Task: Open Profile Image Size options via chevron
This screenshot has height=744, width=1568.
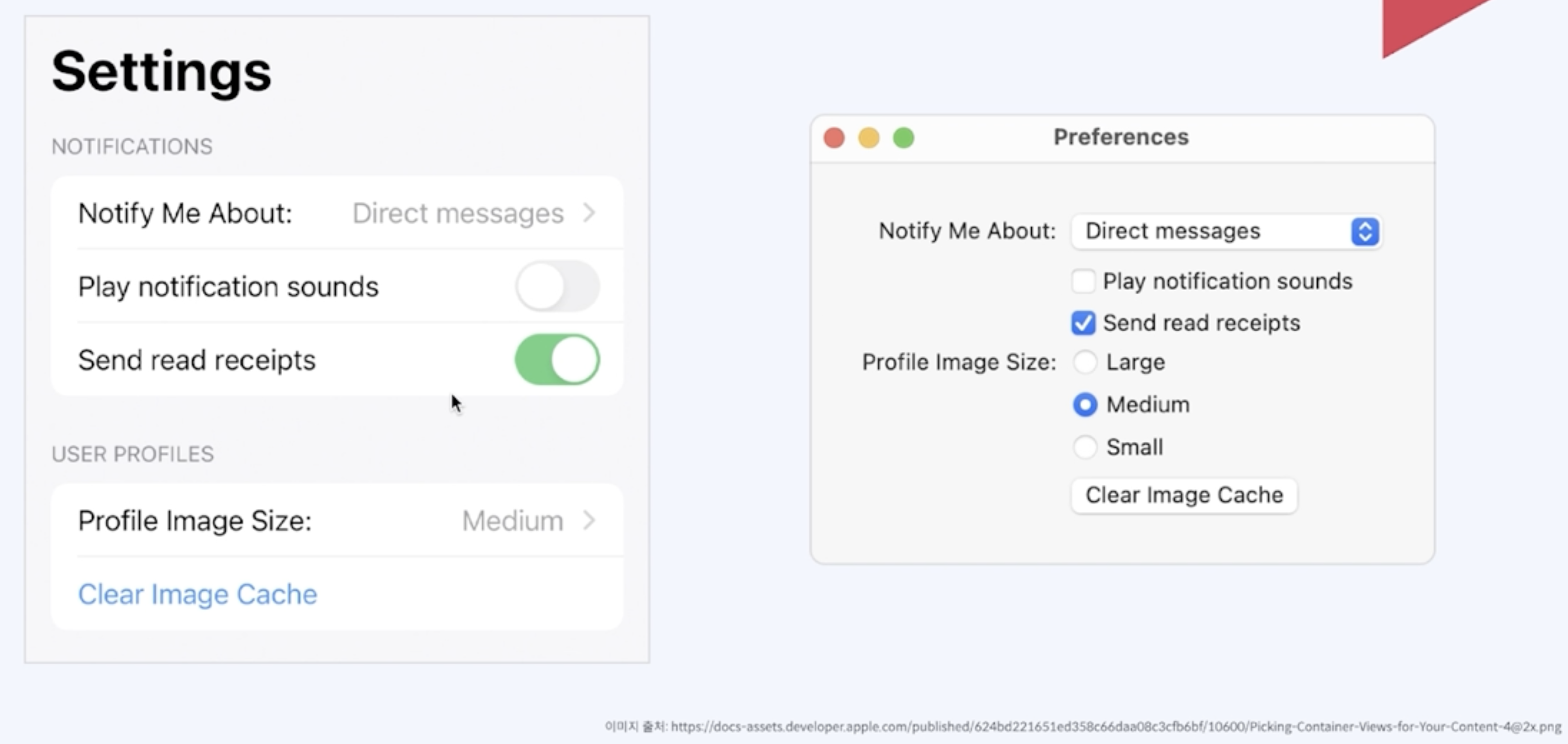Action: pos(589,521)
